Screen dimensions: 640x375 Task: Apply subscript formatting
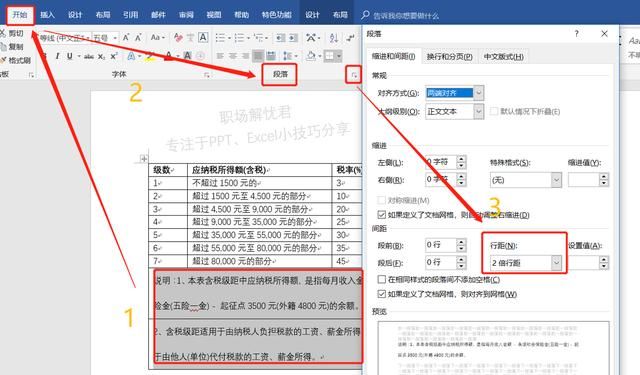pos(101,56)
